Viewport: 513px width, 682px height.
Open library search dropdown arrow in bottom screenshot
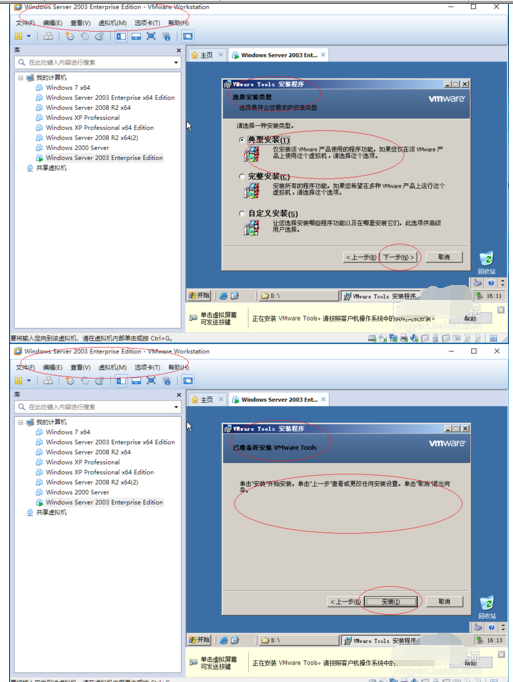[x=176, y=407]
